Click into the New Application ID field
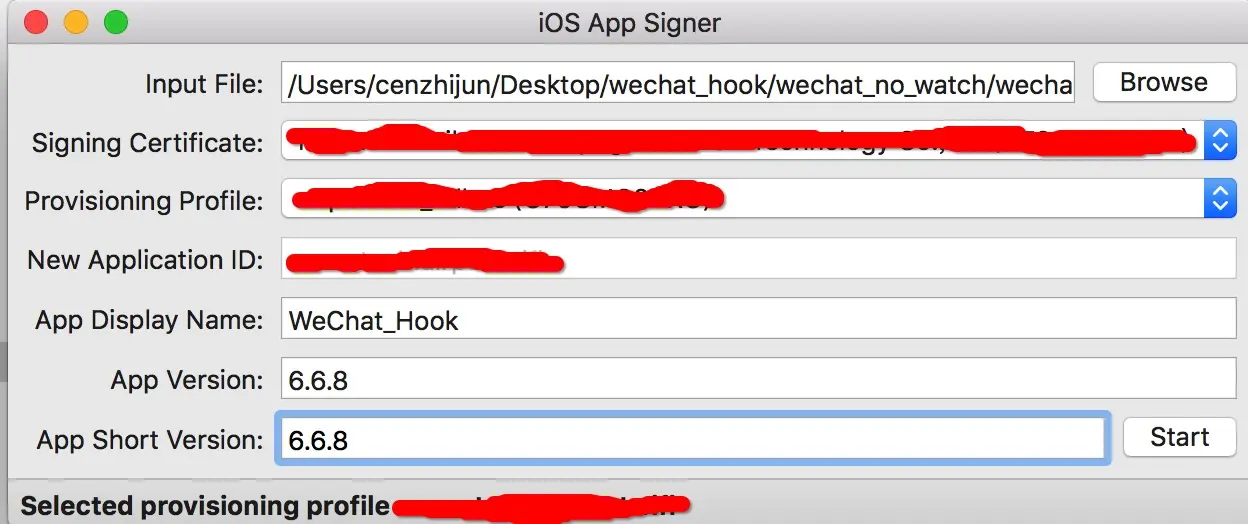 pos(759,259)
